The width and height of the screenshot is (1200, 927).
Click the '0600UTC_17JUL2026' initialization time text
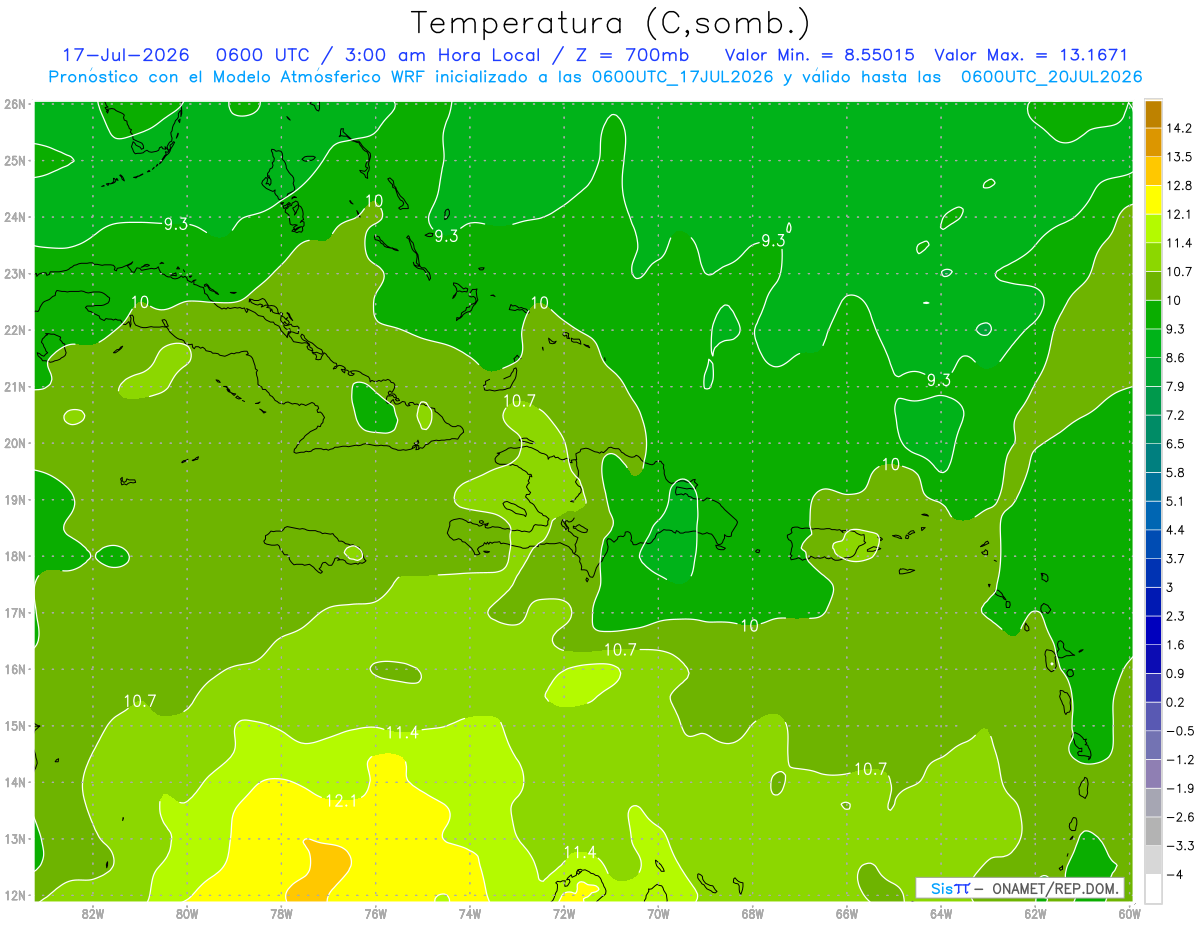pos(683,77)
